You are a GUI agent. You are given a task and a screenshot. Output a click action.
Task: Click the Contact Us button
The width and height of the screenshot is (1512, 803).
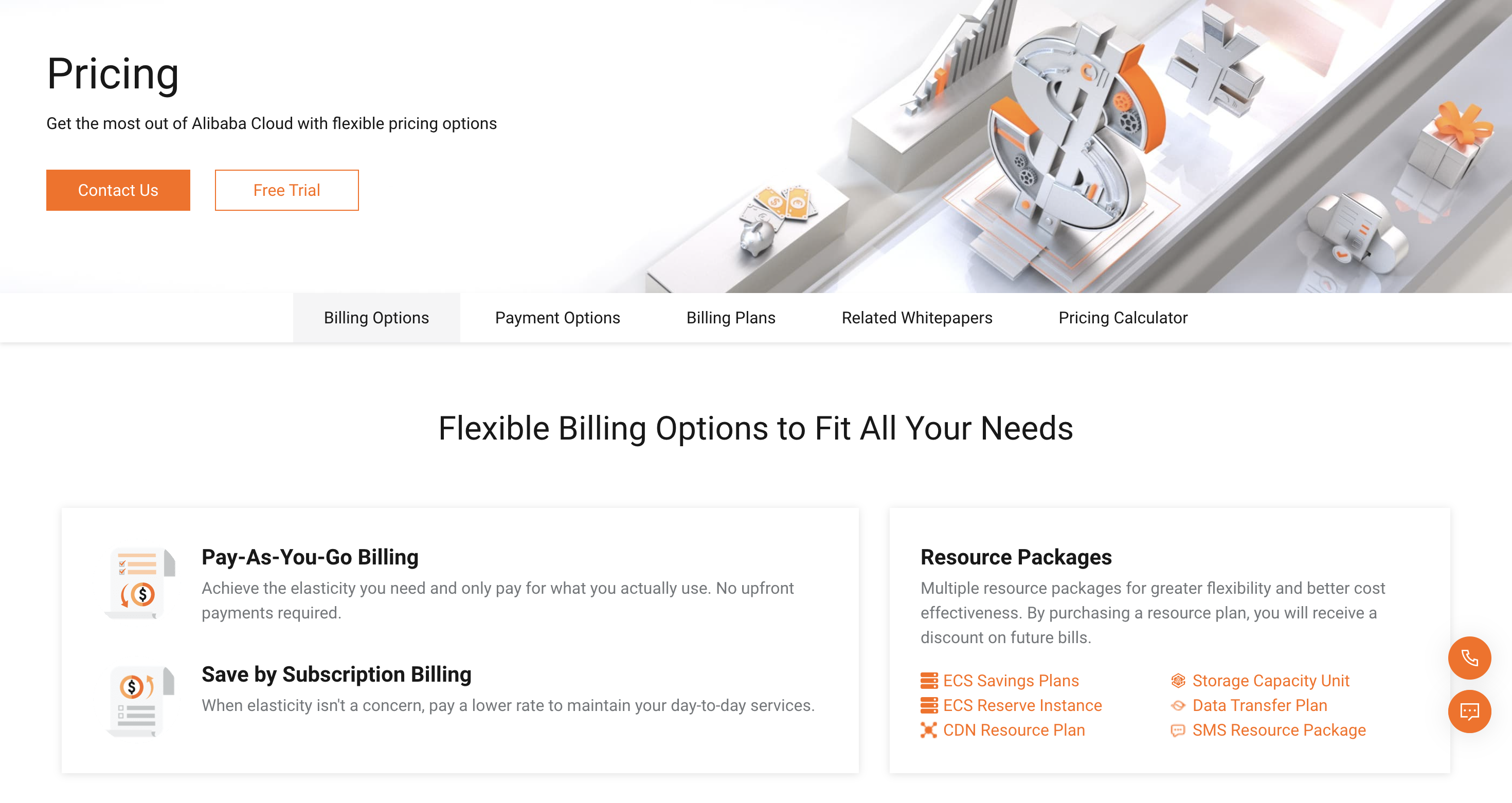pos(118,189)
